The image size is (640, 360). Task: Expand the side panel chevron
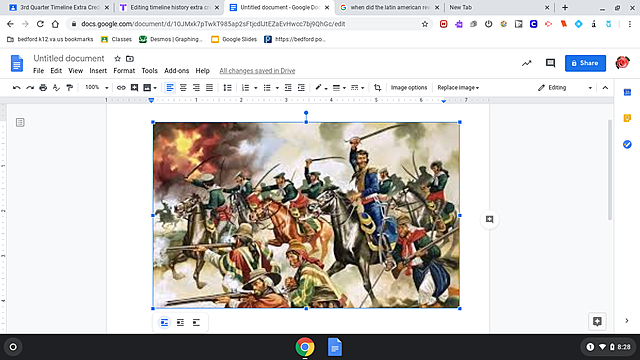pyautogui.click(x=627, y=321)
